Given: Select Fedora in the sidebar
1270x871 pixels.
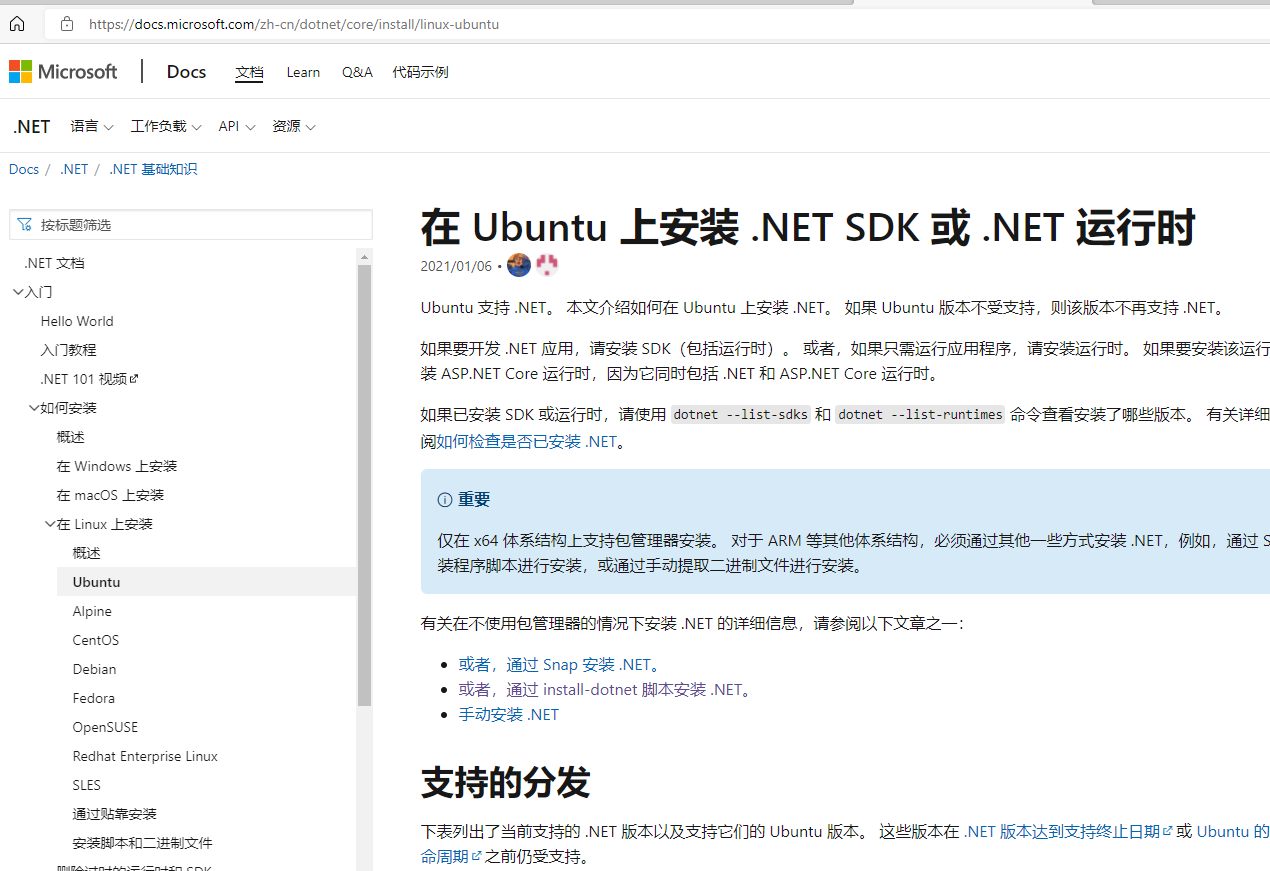Looking at the screenshot, I should tap(94, 698).
